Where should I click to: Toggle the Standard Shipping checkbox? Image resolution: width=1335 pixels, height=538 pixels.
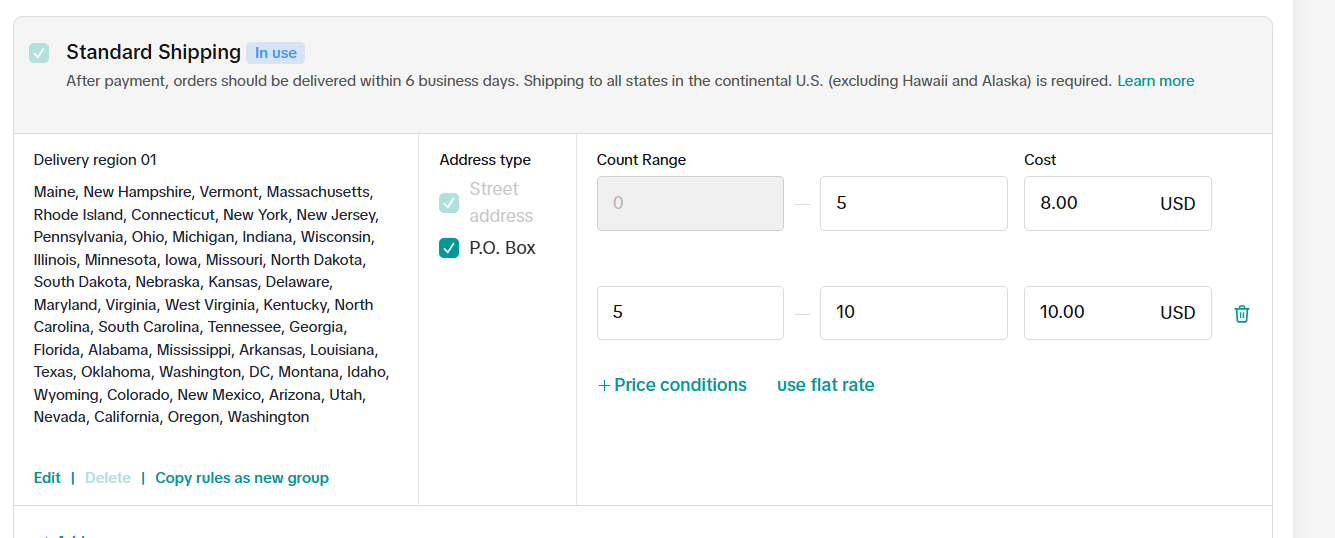[x=39, y=53]
